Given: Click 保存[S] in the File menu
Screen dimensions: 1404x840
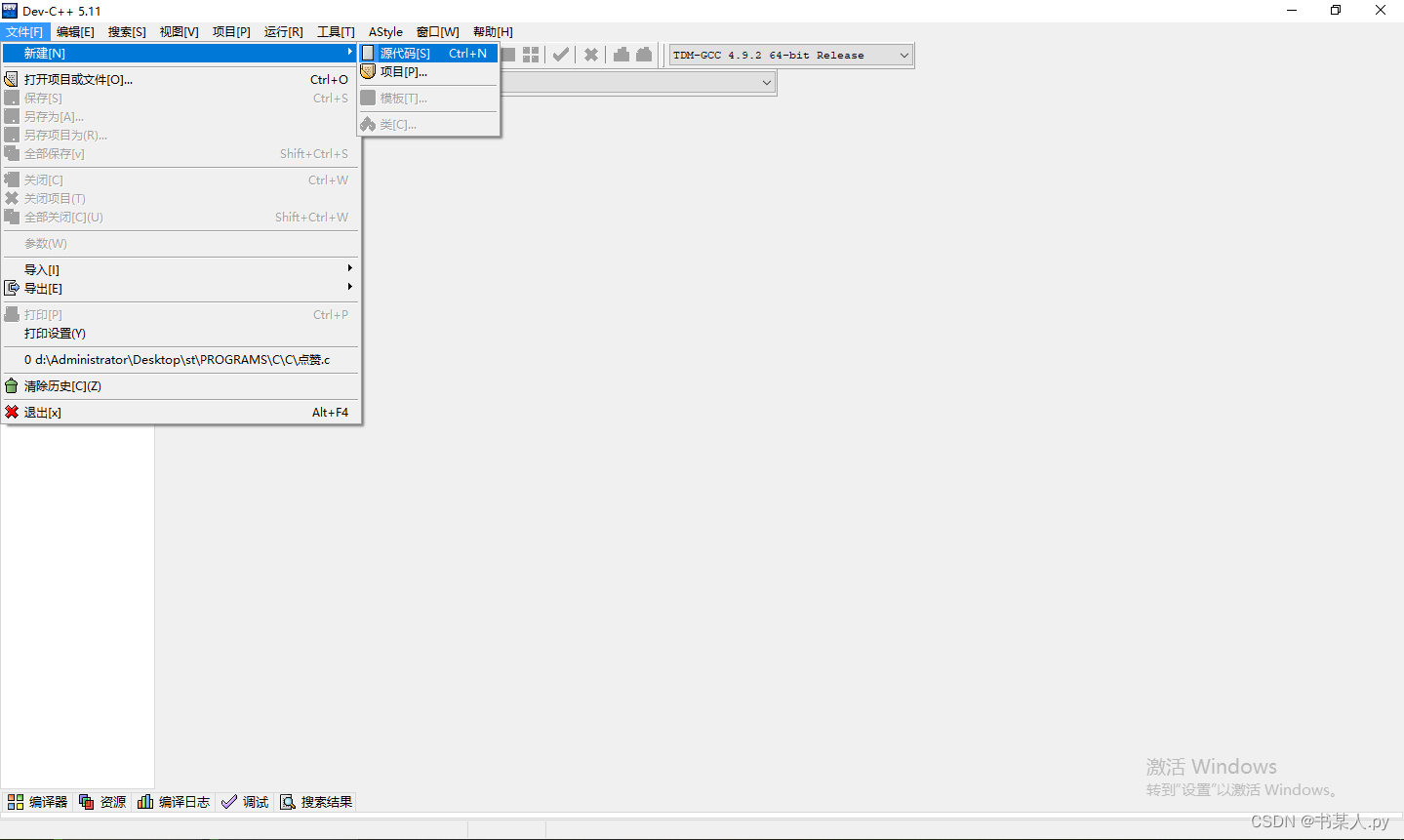Looking at the screenshot, I should 181,98.
